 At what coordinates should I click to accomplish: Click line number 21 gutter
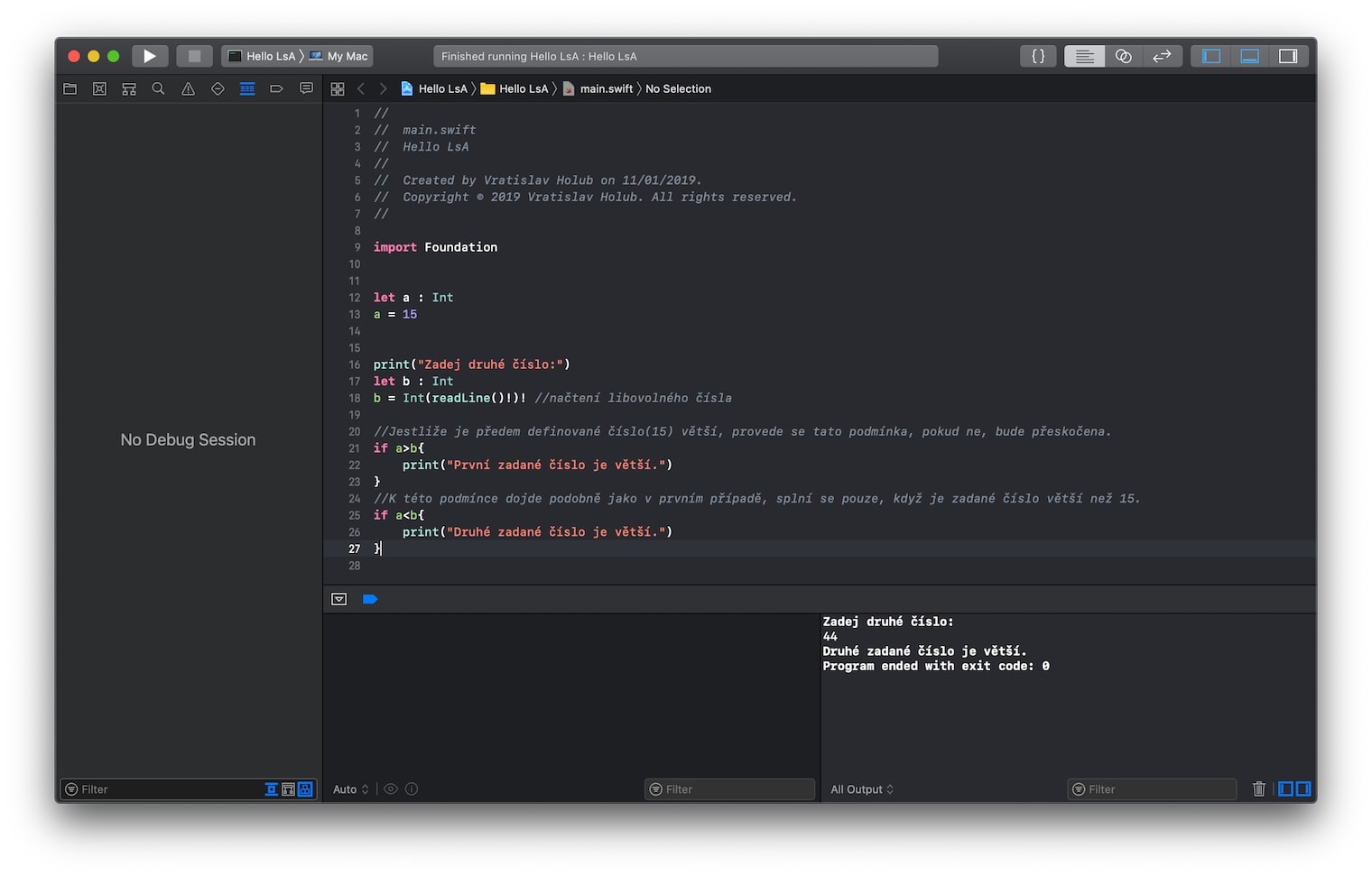(x=354, y=448)
